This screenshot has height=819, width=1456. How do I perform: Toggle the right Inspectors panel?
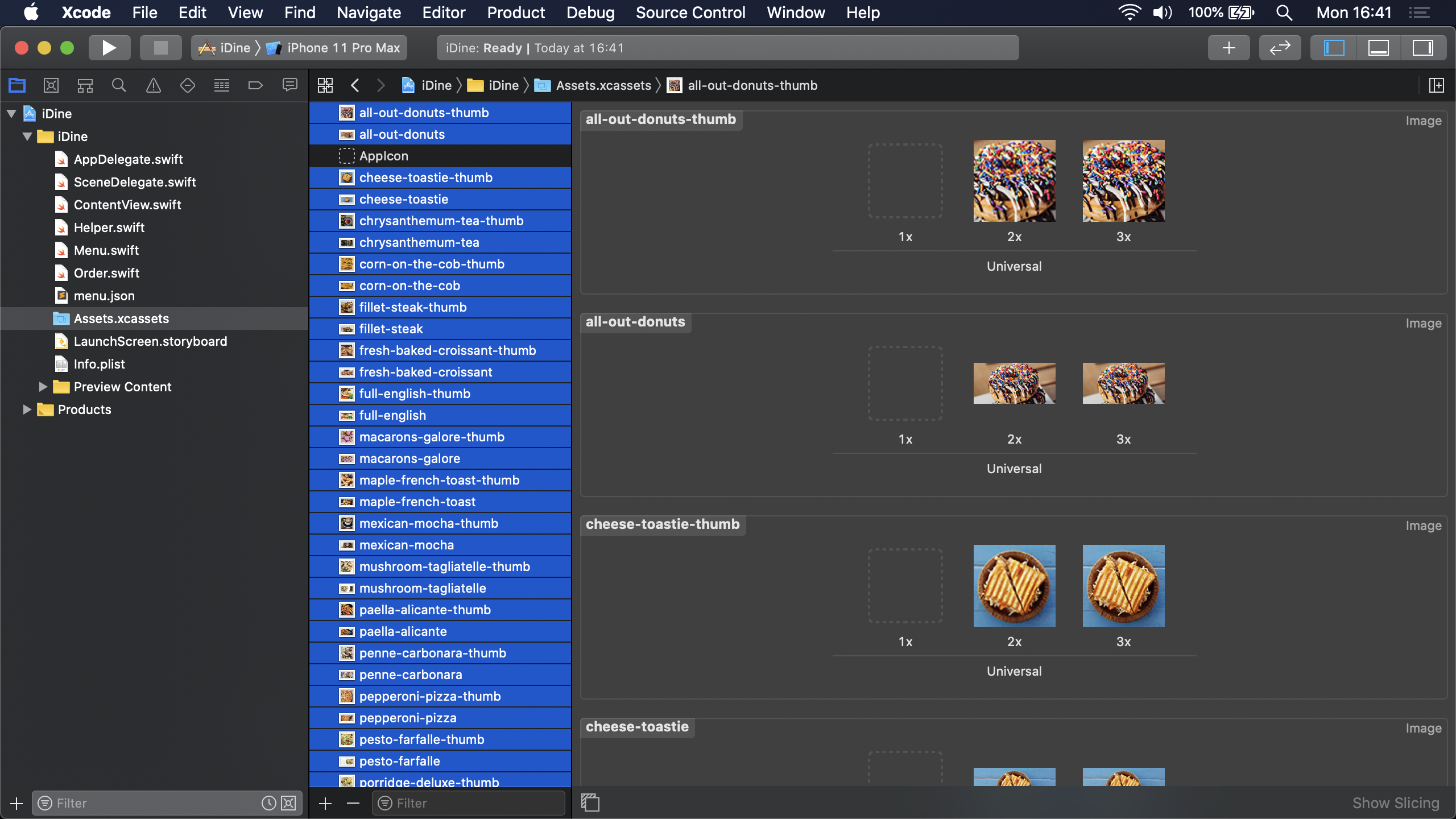(1422, 48)
